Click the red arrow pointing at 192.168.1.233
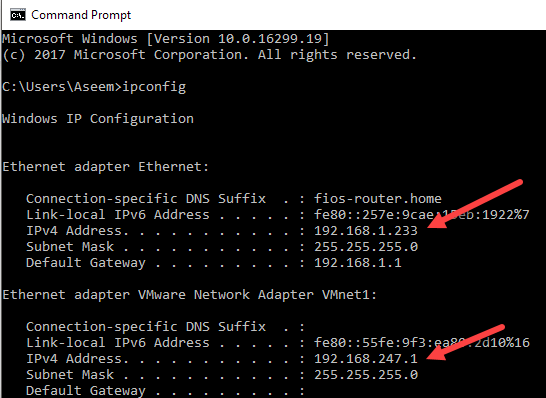This screenshot has height=398, width=546. [475, 204]
